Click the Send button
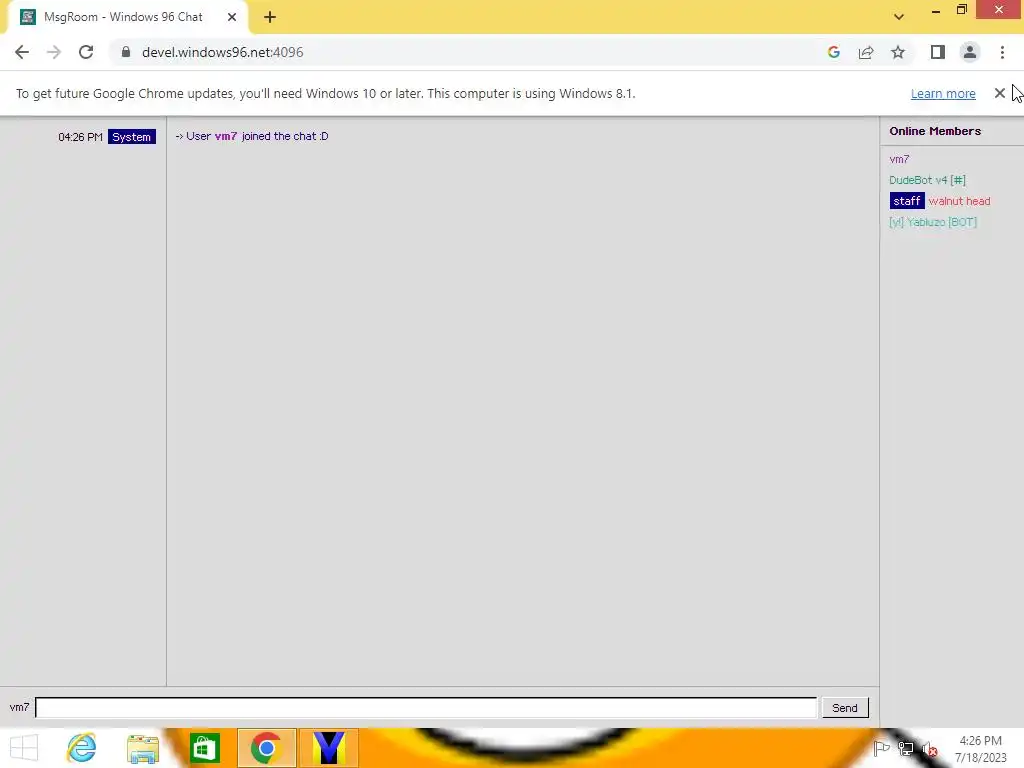This screenshot has height=768, width=1024. coord(845,707)
